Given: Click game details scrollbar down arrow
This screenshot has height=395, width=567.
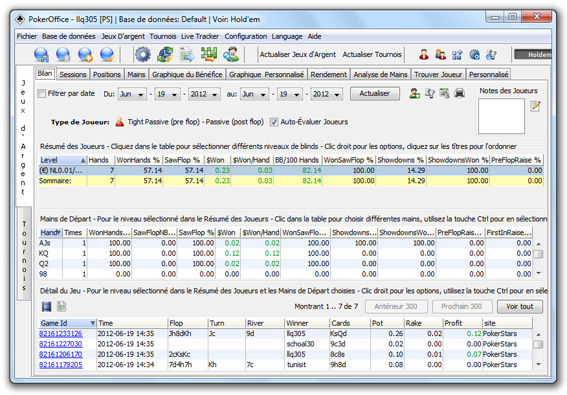Looking at the screenshot, I should click(x=538, y=364).
